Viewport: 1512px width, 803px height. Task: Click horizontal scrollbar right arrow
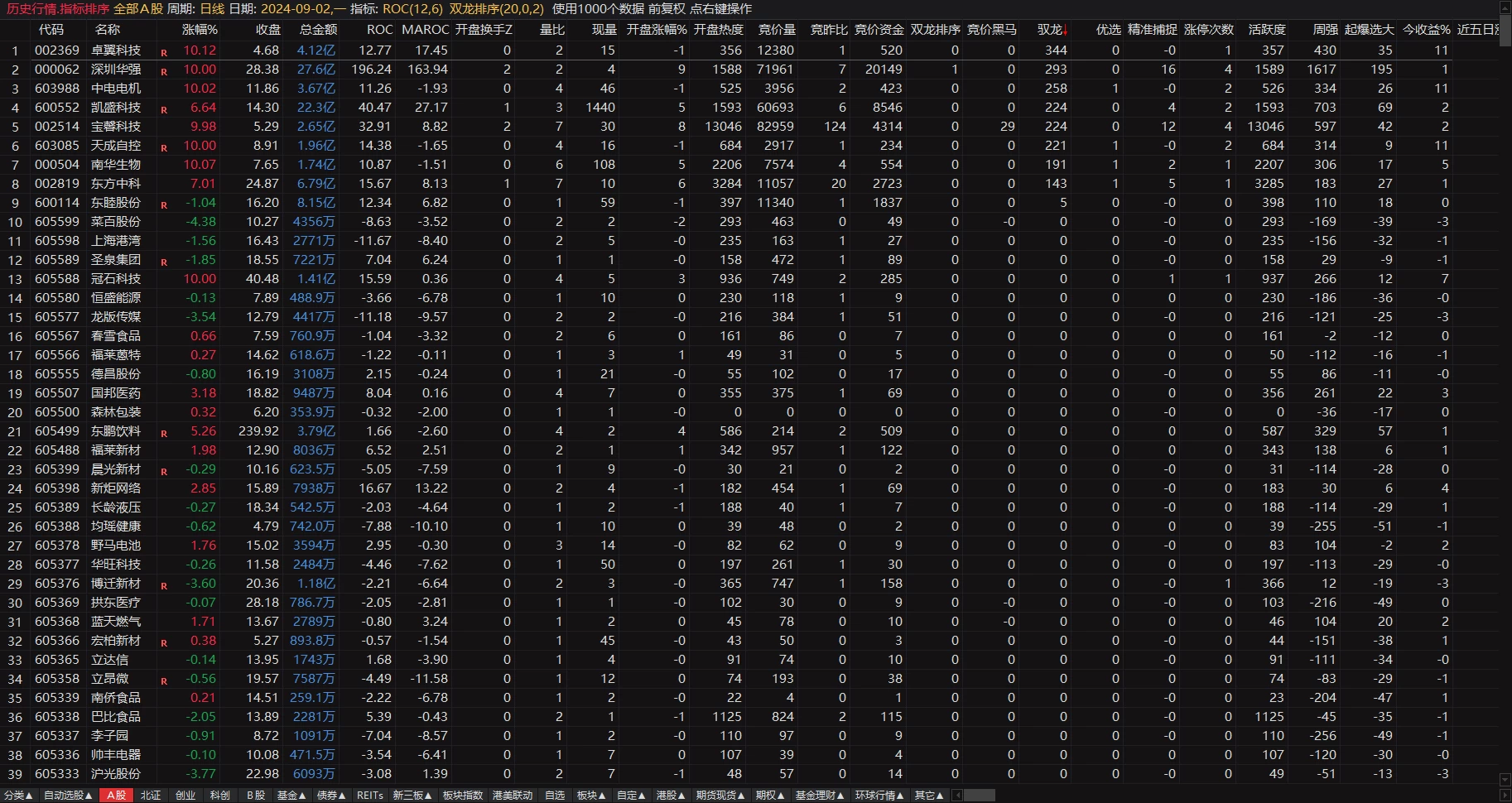coord(1505,796)
